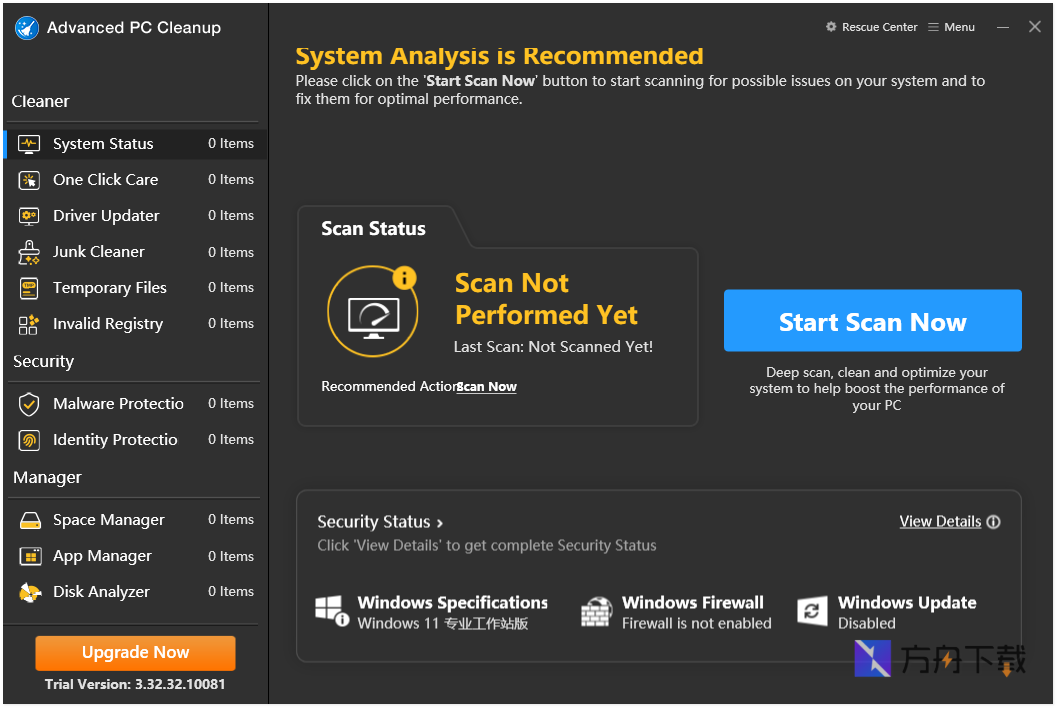The image size is (1057, 708).
Task: Expand the Security Status chevron arrow
Action: [440, 523]
